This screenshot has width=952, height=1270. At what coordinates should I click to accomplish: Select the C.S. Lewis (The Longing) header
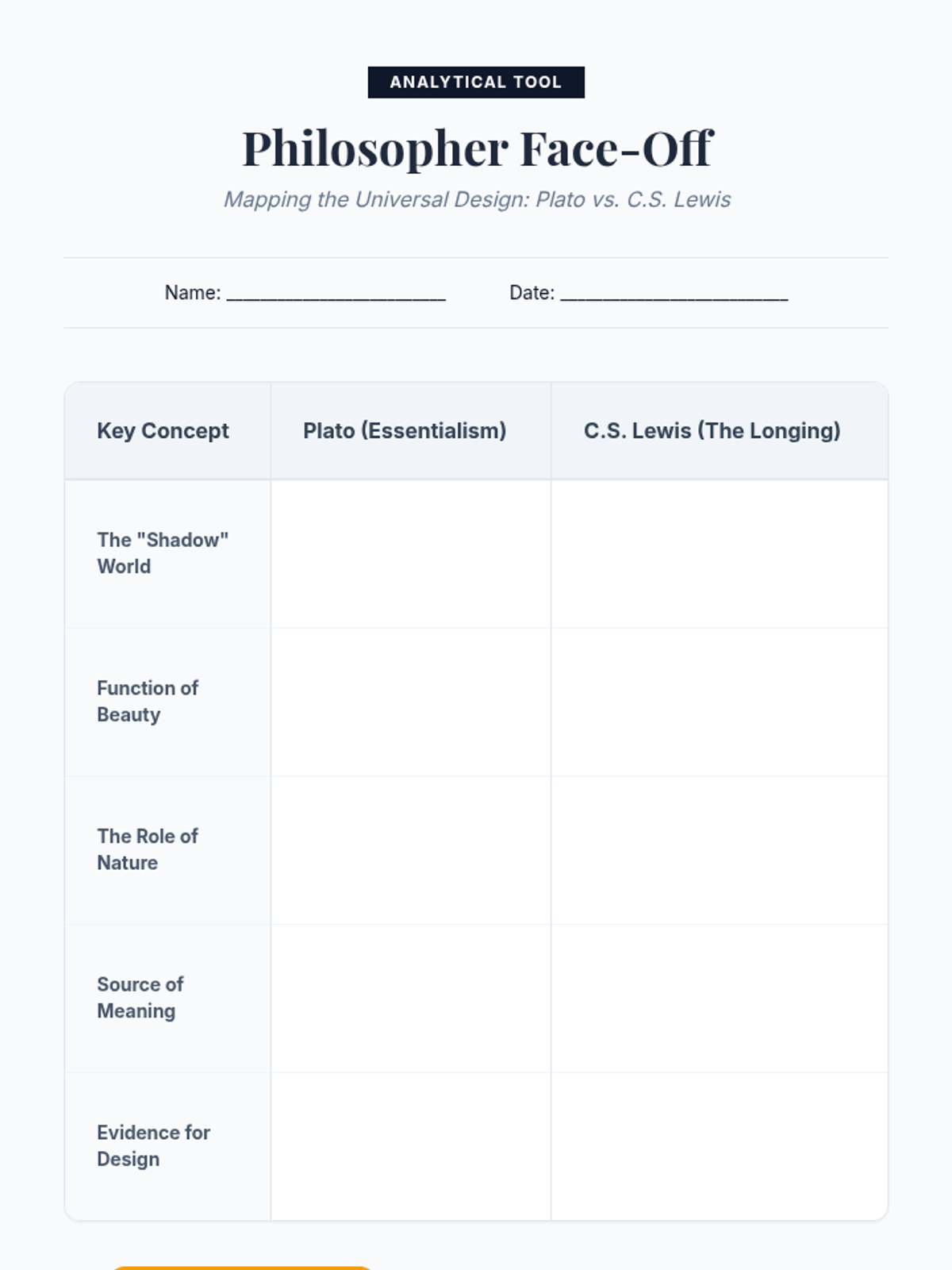pyautogui.click(x=712, y=431)
